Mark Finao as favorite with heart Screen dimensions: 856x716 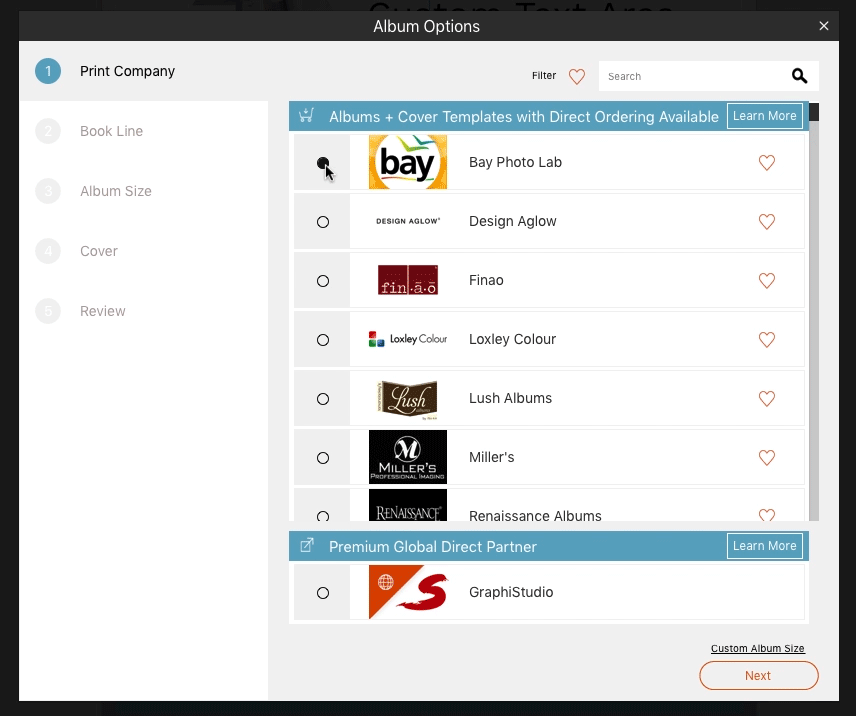click(x=767, y=281)
